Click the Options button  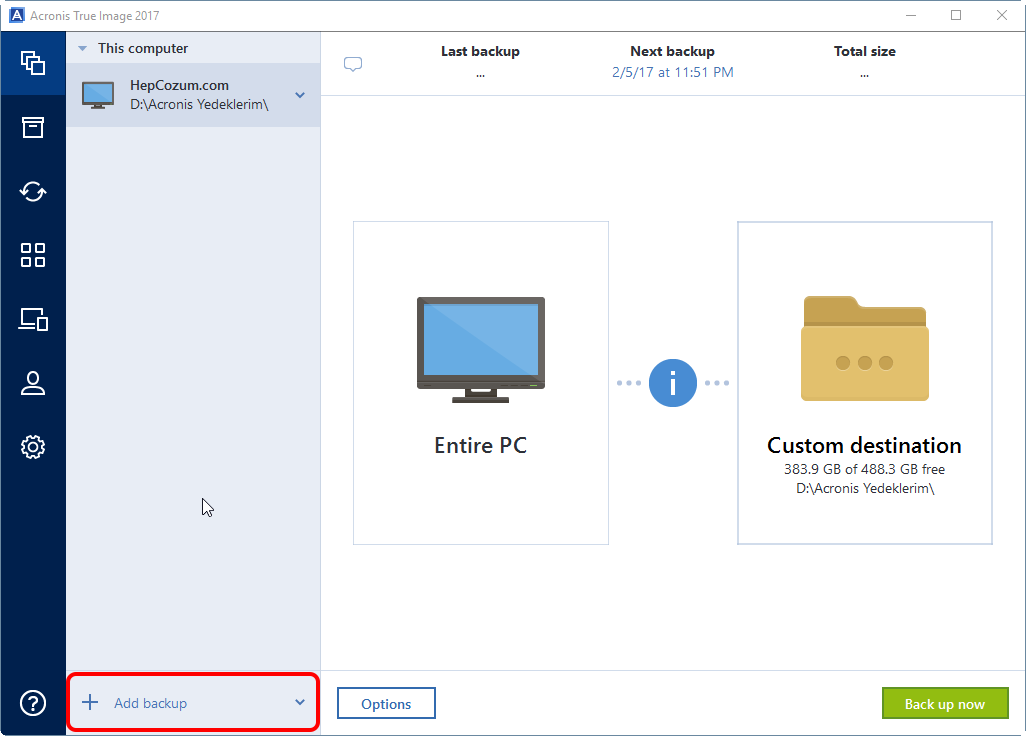pyautogui.click(x=386, y=703)
